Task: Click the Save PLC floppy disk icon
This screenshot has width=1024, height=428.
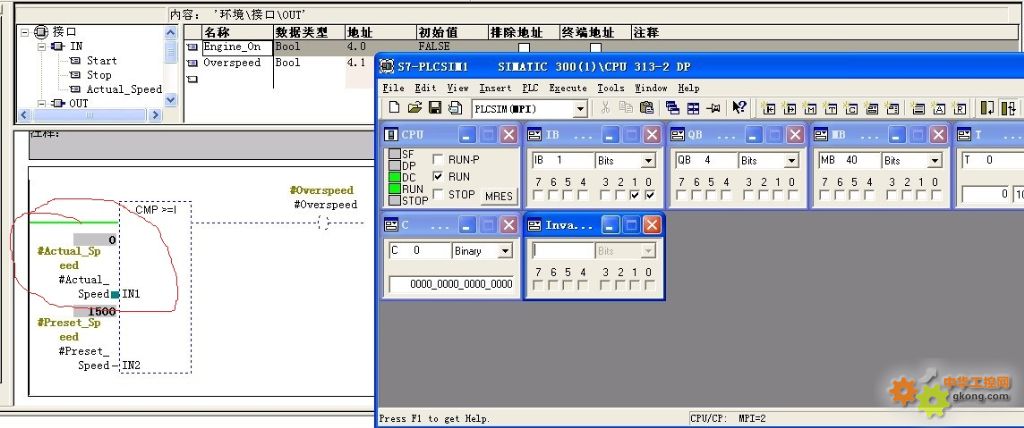Action: [x=435, y=108]
